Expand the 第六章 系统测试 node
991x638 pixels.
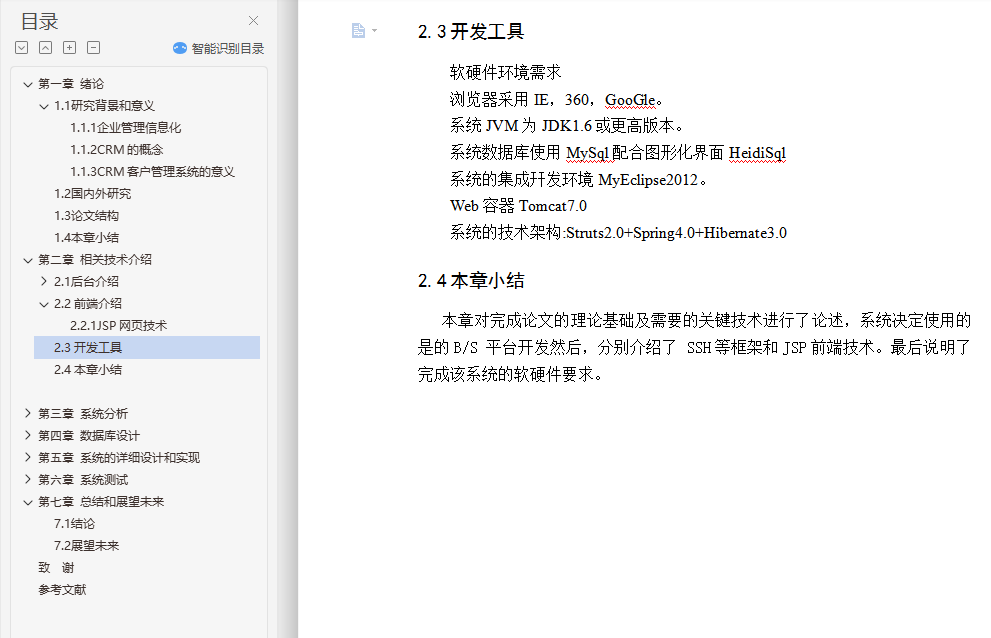pyautogui.click(x=28, y=479)
